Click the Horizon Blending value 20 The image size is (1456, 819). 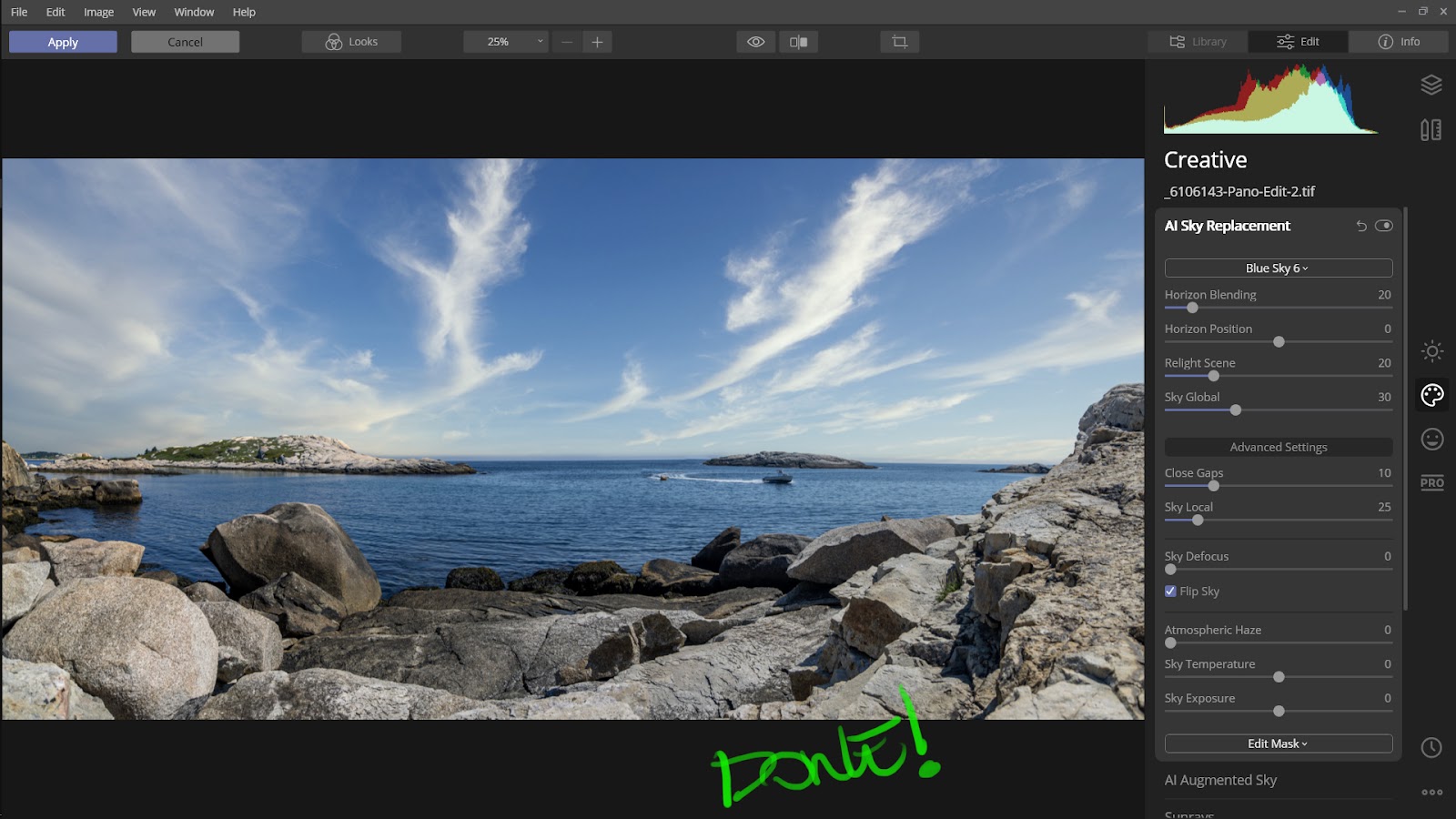[1384, 295]
